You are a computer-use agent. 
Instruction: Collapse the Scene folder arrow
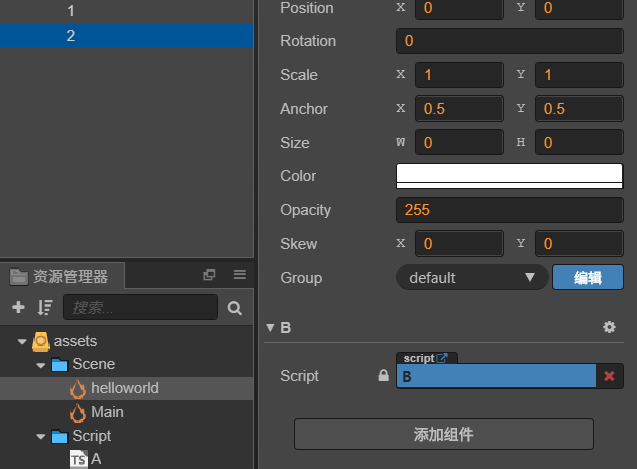point(41,365)
